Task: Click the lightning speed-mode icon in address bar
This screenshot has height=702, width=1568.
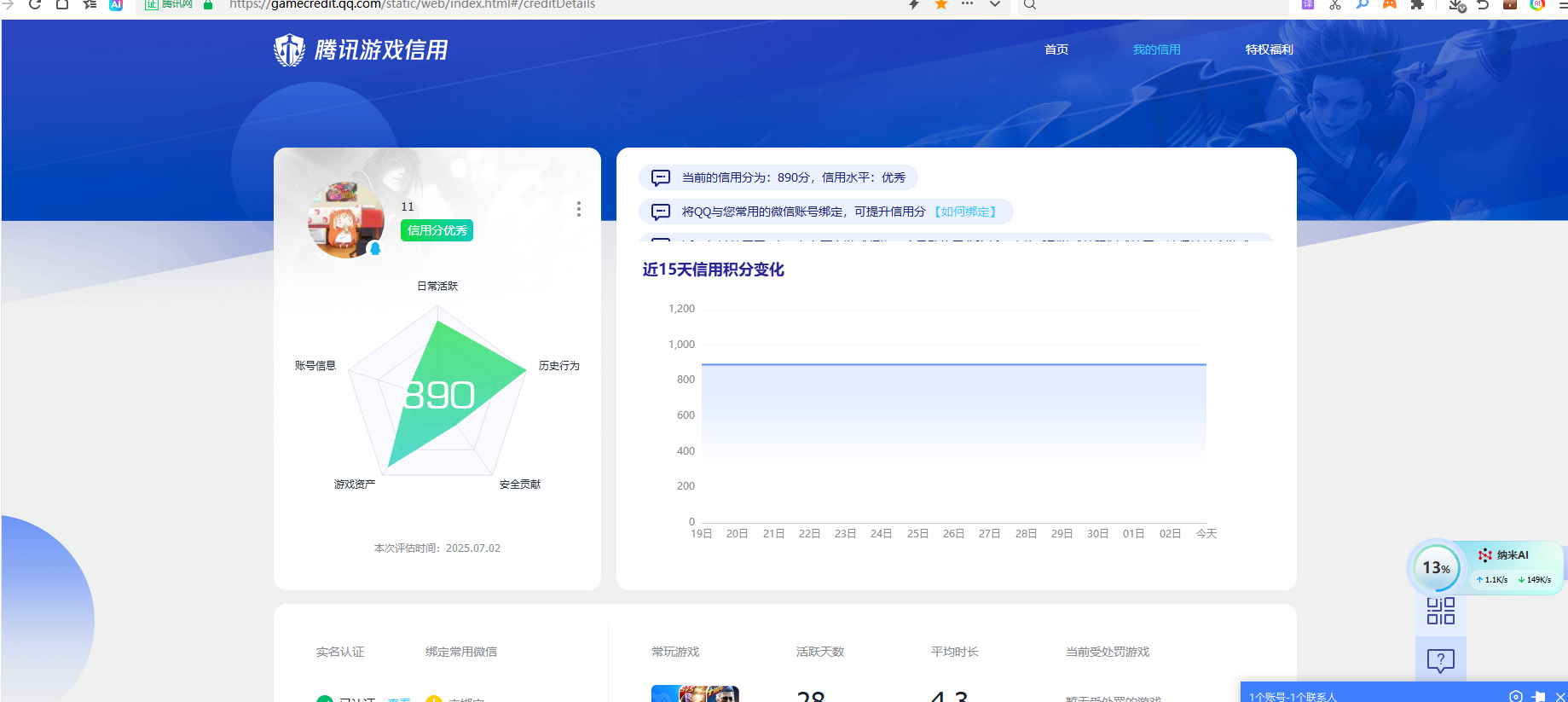Action: tap(914, 4)
